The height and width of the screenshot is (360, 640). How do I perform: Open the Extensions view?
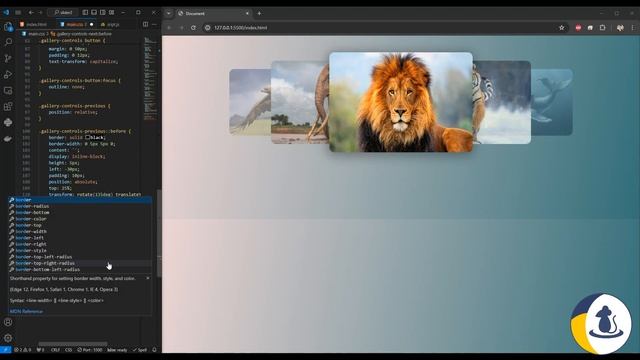[8, 107]
